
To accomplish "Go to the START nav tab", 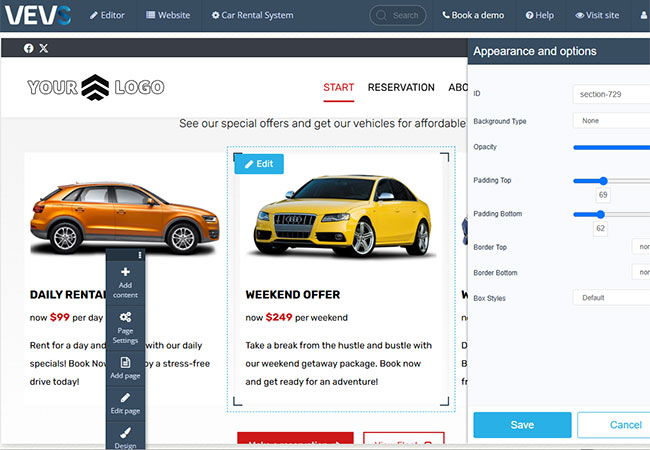I will pos(339,87).
